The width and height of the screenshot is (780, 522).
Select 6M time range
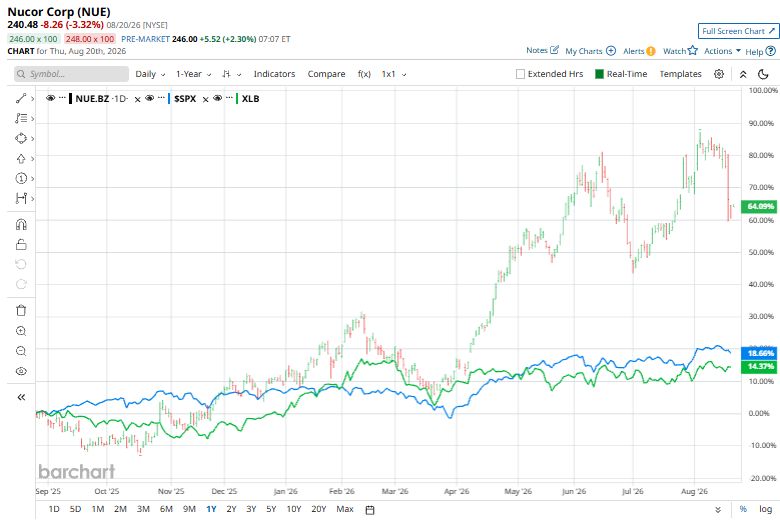[x=166, y=509]
